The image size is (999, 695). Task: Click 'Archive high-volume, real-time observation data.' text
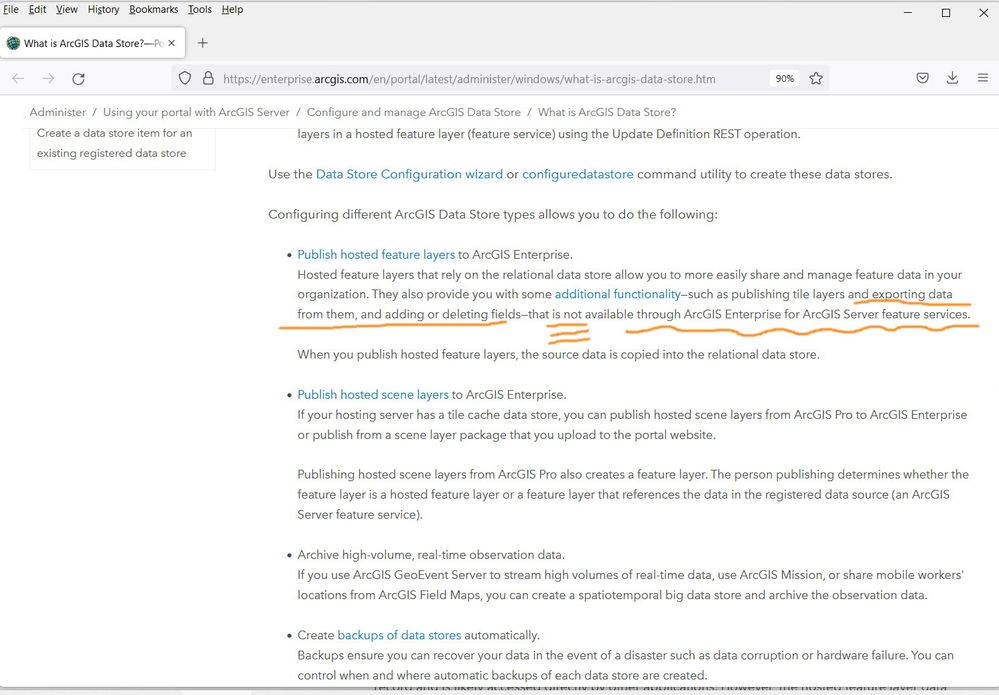[431, 555]
